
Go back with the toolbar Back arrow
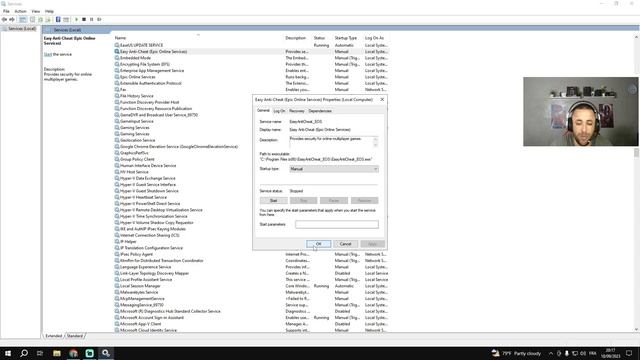click(4, 19)
